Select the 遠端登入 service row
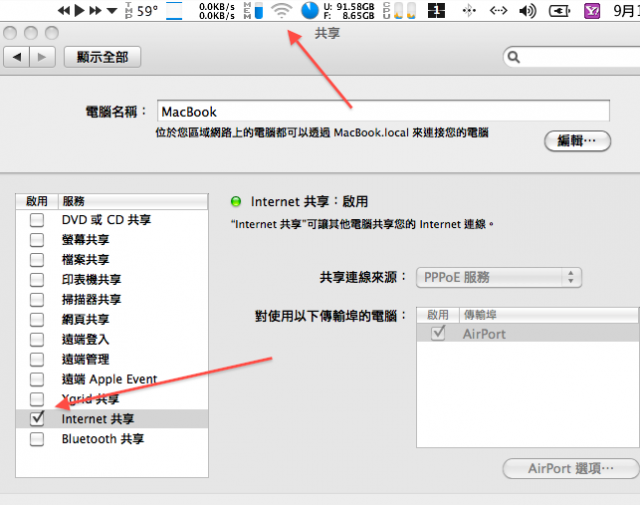This screenshot has height=505, width=640. 112,339
